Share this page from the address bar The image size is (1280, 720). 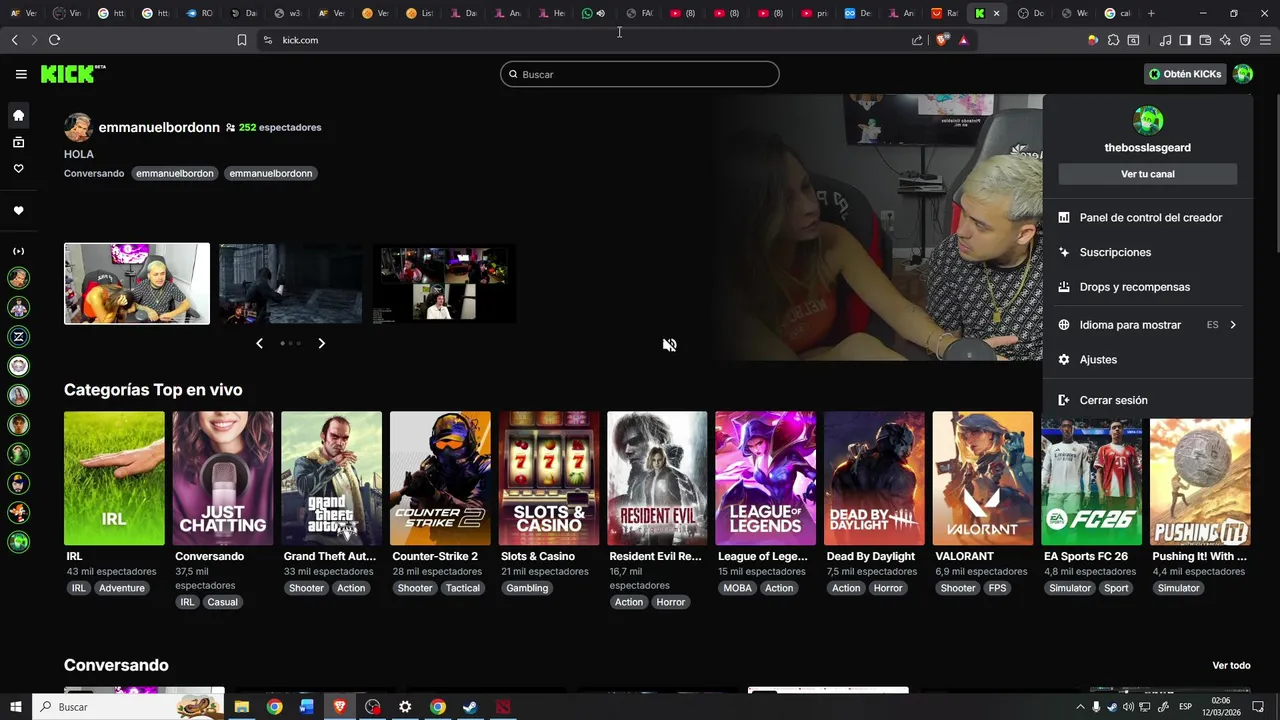[917, 40]
